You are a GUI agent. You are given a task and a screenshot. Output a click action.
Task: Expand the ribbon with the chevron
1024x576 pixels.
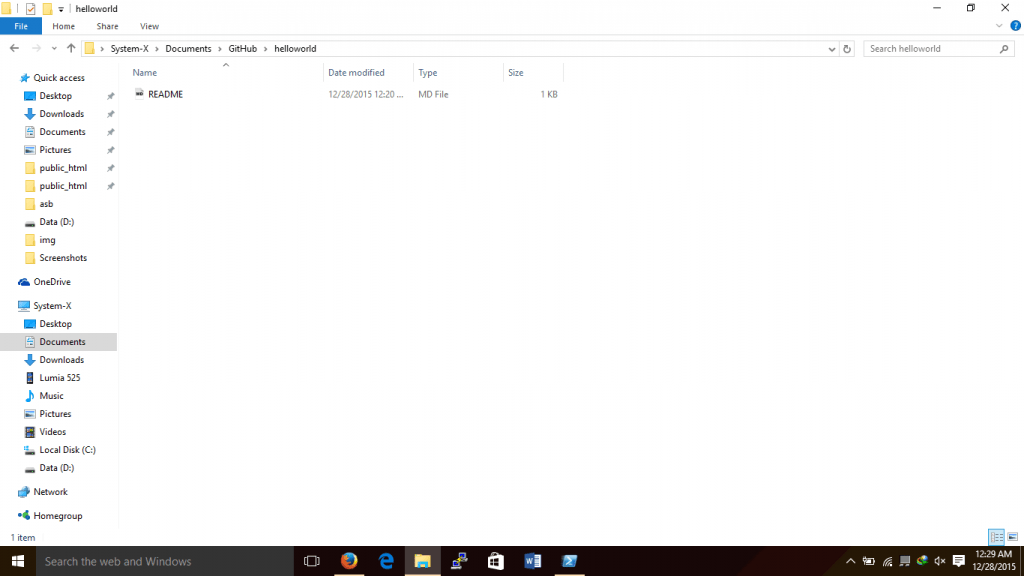pyautogui.click(x=999, y=26)
